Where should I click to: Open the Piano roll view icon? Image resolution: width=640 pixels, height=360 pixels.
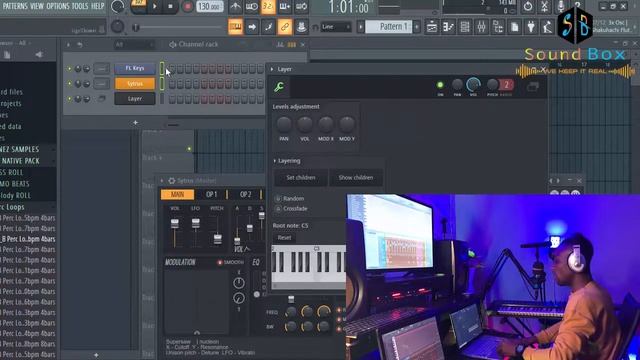coord(448,27)
